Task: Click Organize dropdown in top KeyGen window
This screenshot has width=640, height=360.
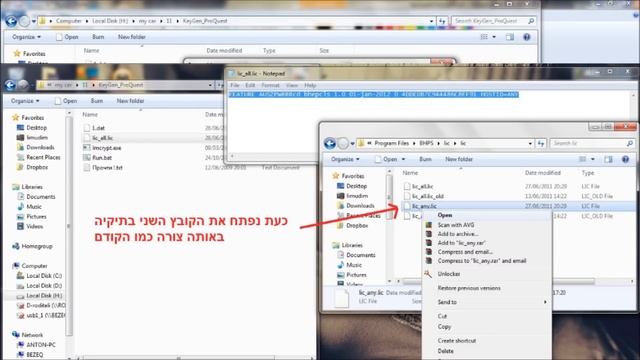Action: tap(27, 37)
